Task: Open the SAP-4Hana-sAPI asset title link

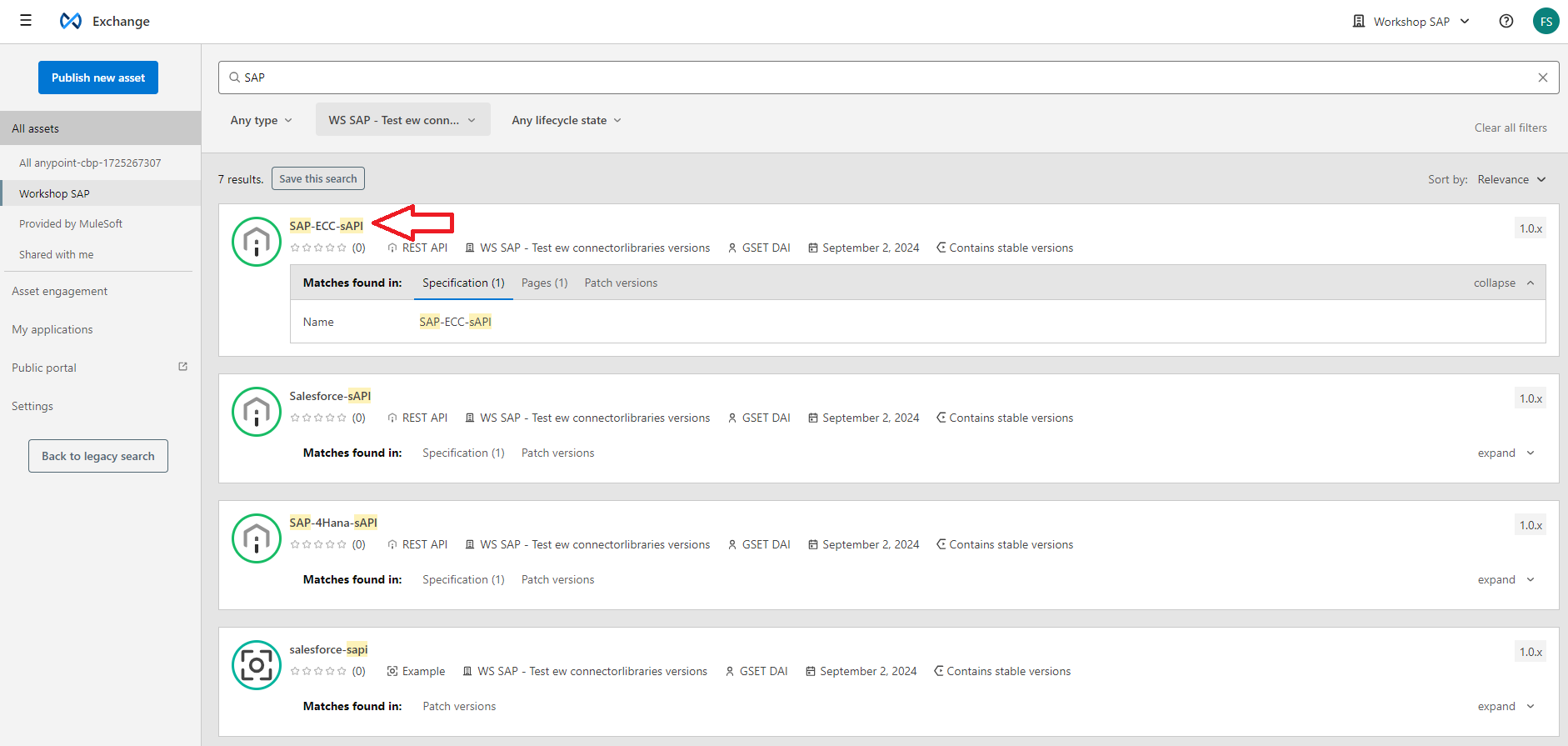Action: [x=333, y=523]
